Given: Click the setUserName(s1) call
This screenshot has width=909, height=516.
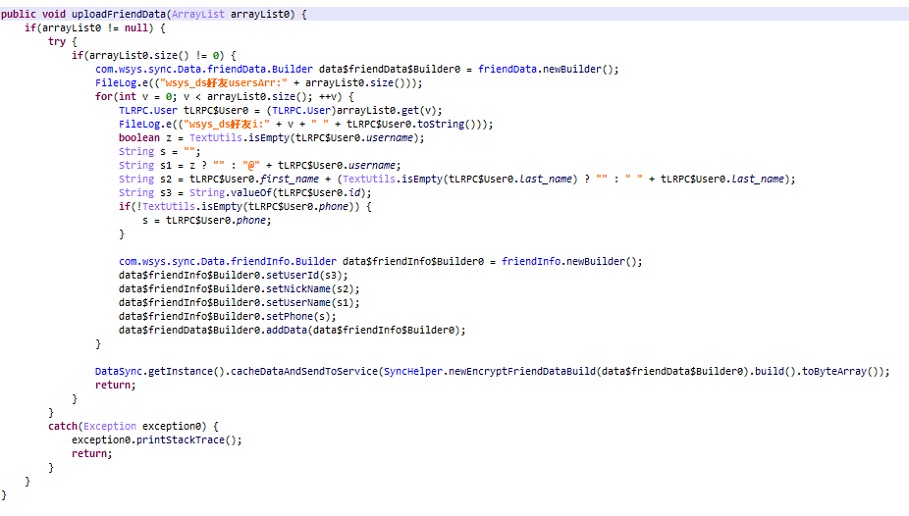Looking at the screenshot, I should (310, 303).
